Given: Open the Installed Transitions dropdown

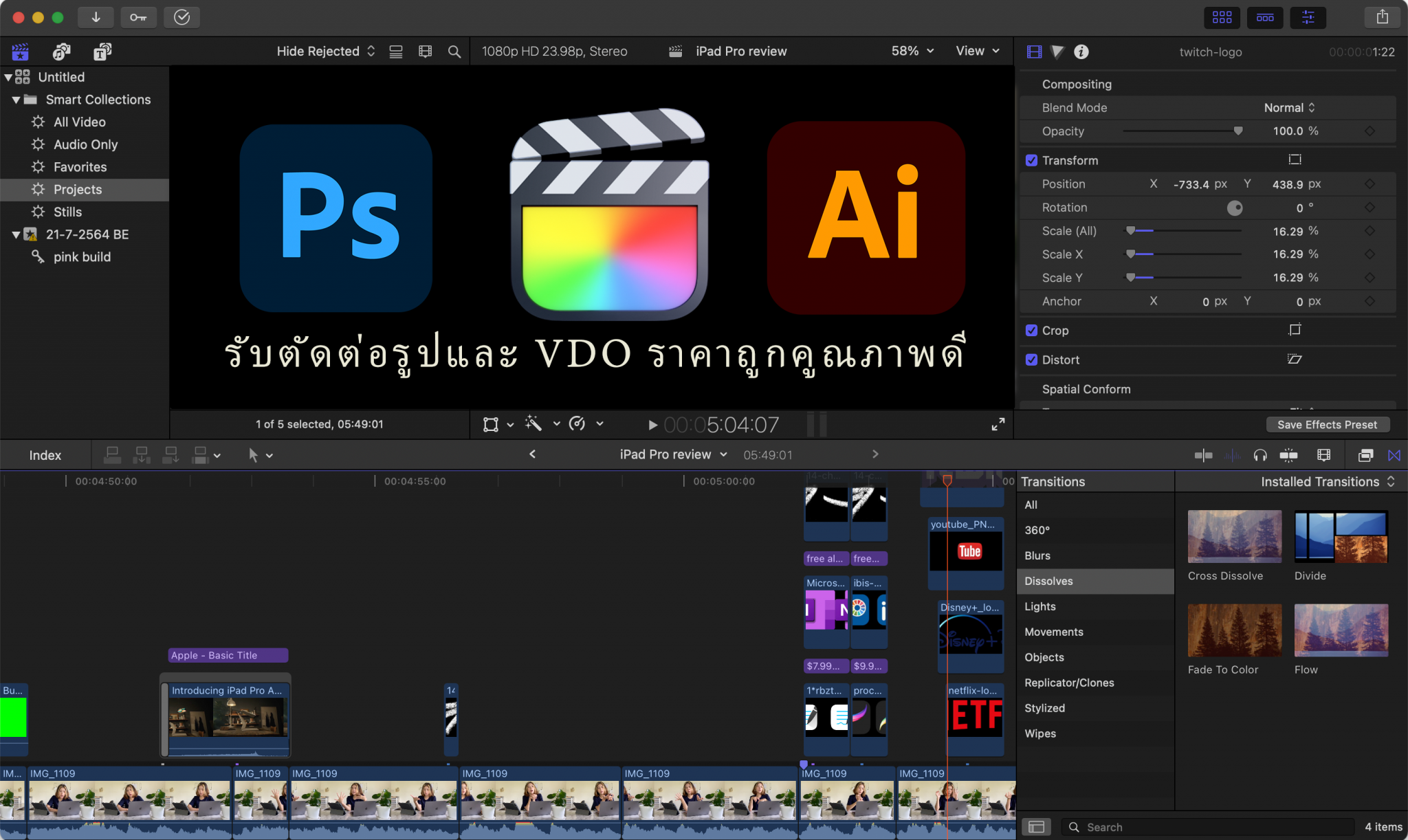Looking at the screenshot, I should (1328, 481).
